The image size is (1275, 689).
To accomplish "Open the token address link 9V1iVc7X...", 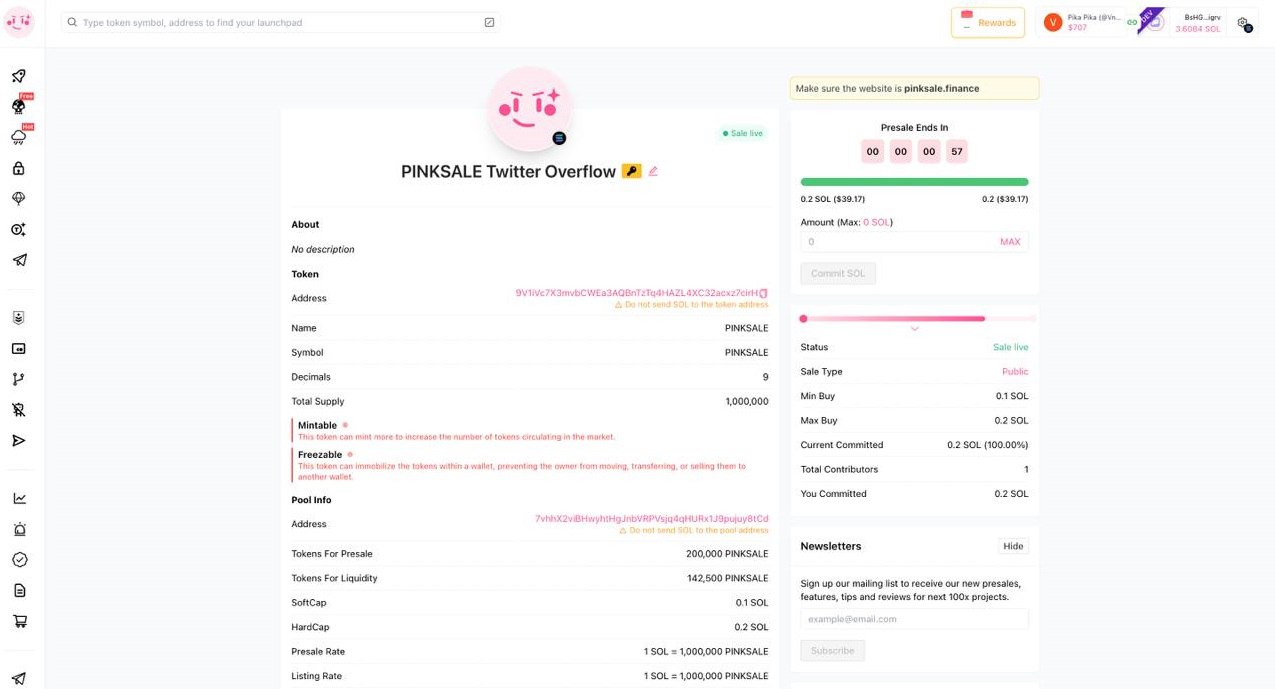I will coord(636,293).
